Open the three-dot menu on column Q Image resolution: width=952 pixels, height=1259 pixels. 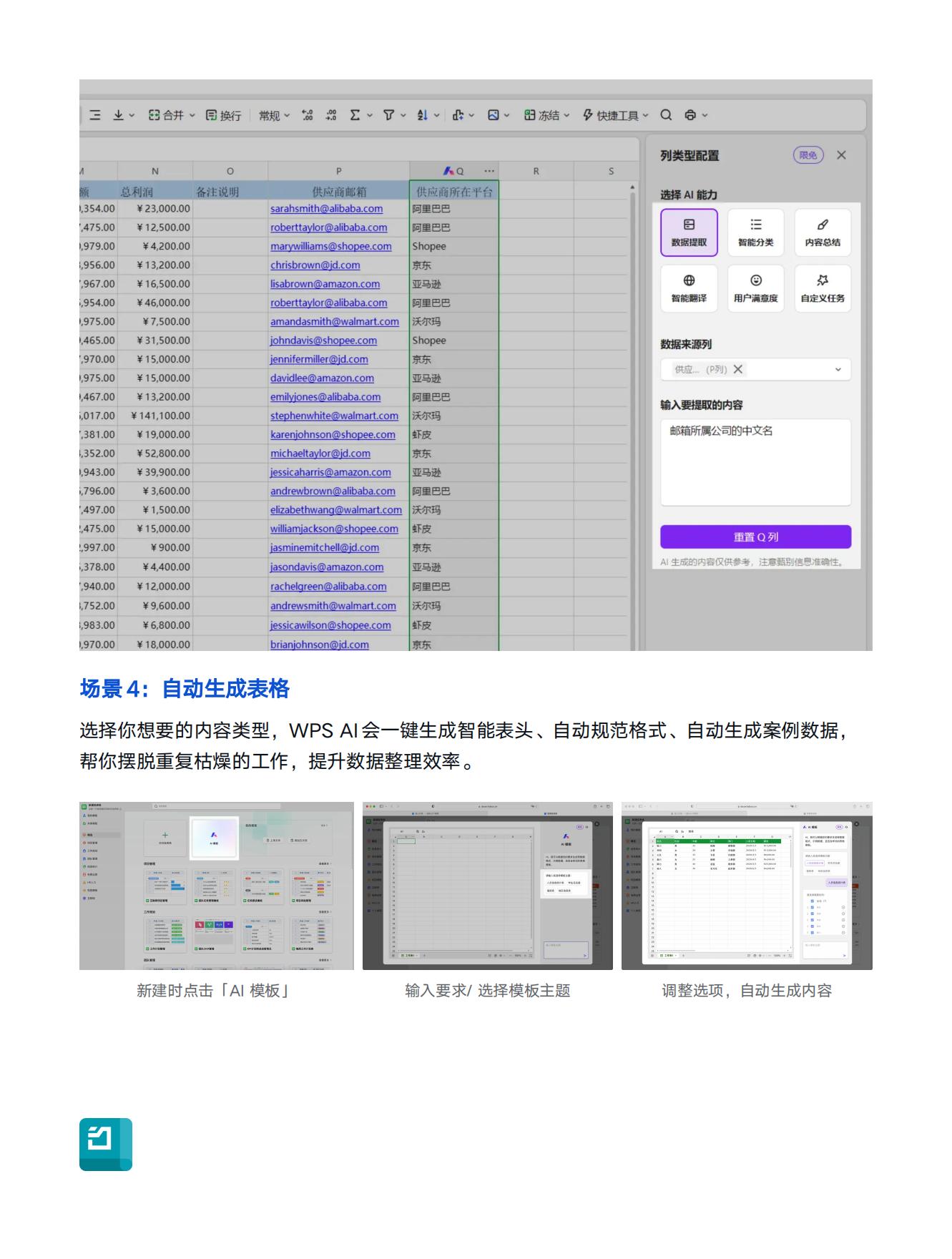tap(489, 171)
